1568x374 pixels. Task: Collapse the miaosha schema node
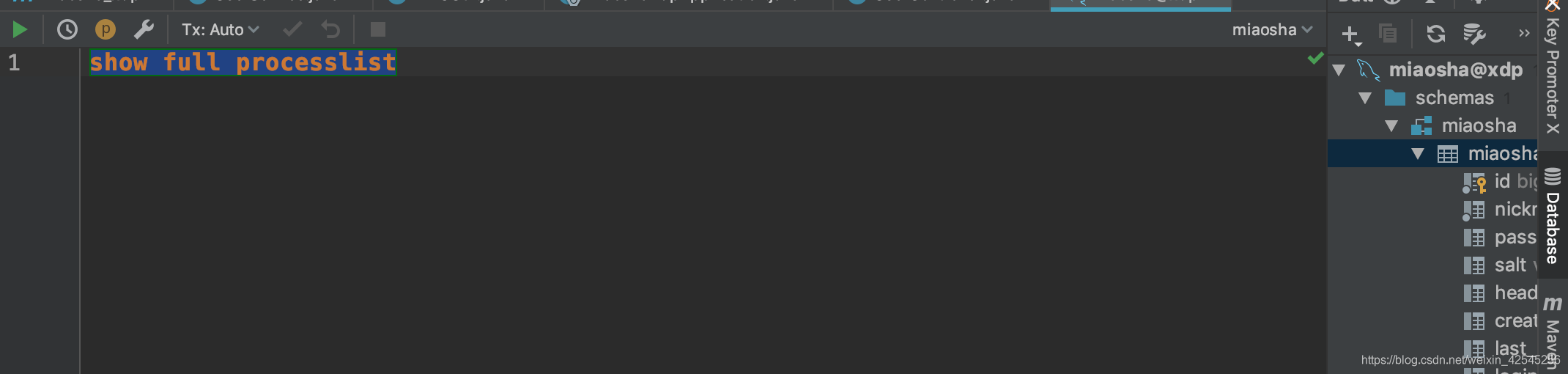point(1391,126)
